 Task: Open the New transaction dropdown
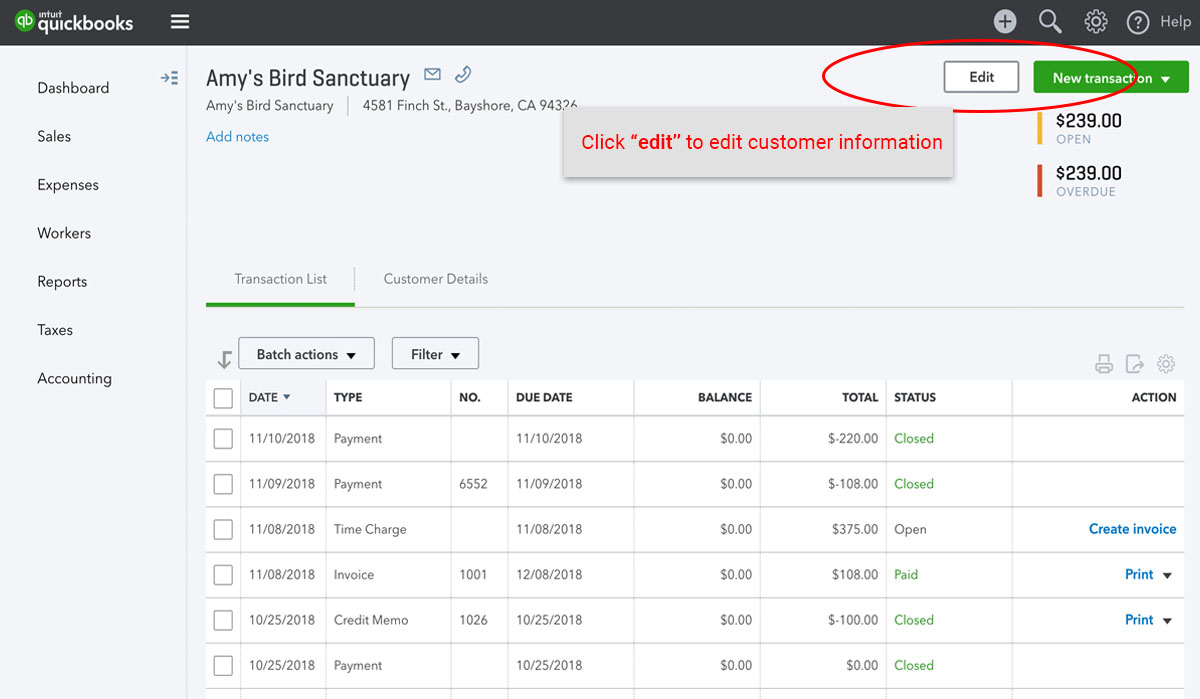tap(1110, 78)
